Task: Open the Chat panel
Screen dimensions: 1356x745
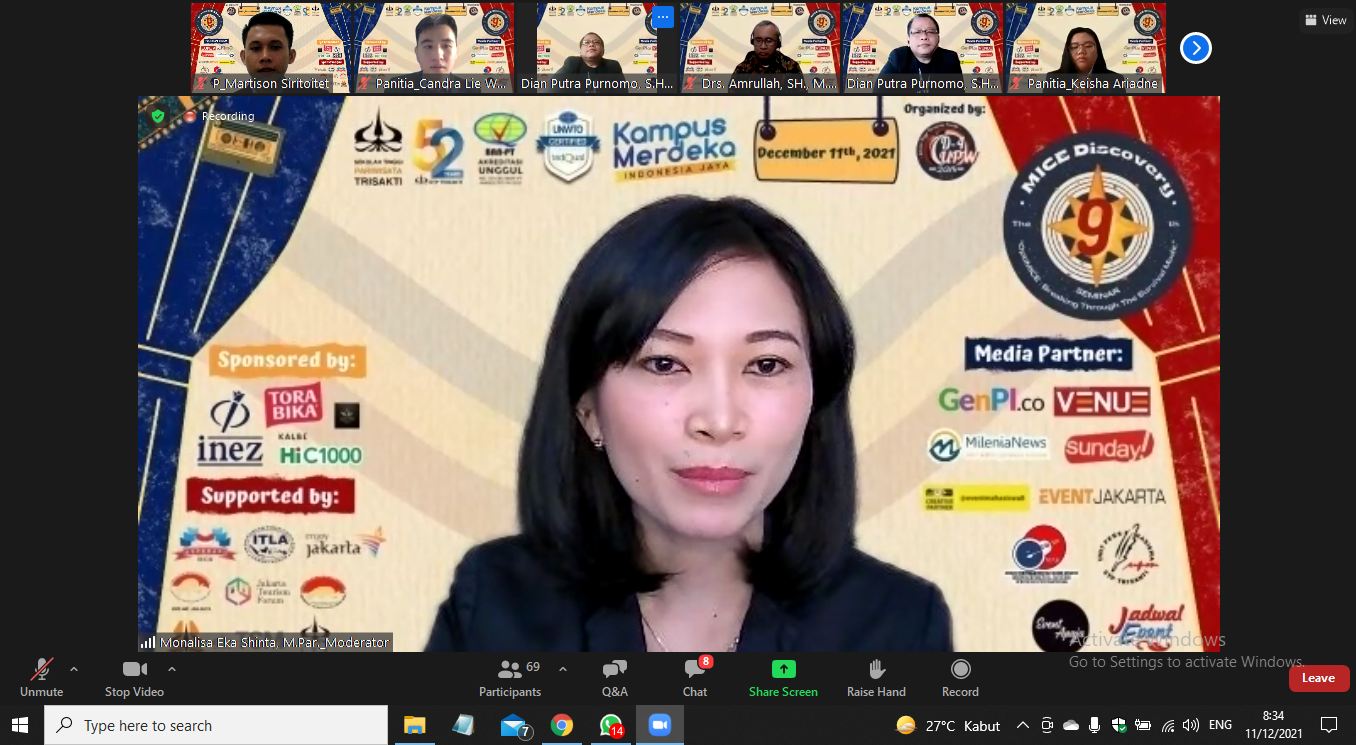Action: click(x=695, y=677)
